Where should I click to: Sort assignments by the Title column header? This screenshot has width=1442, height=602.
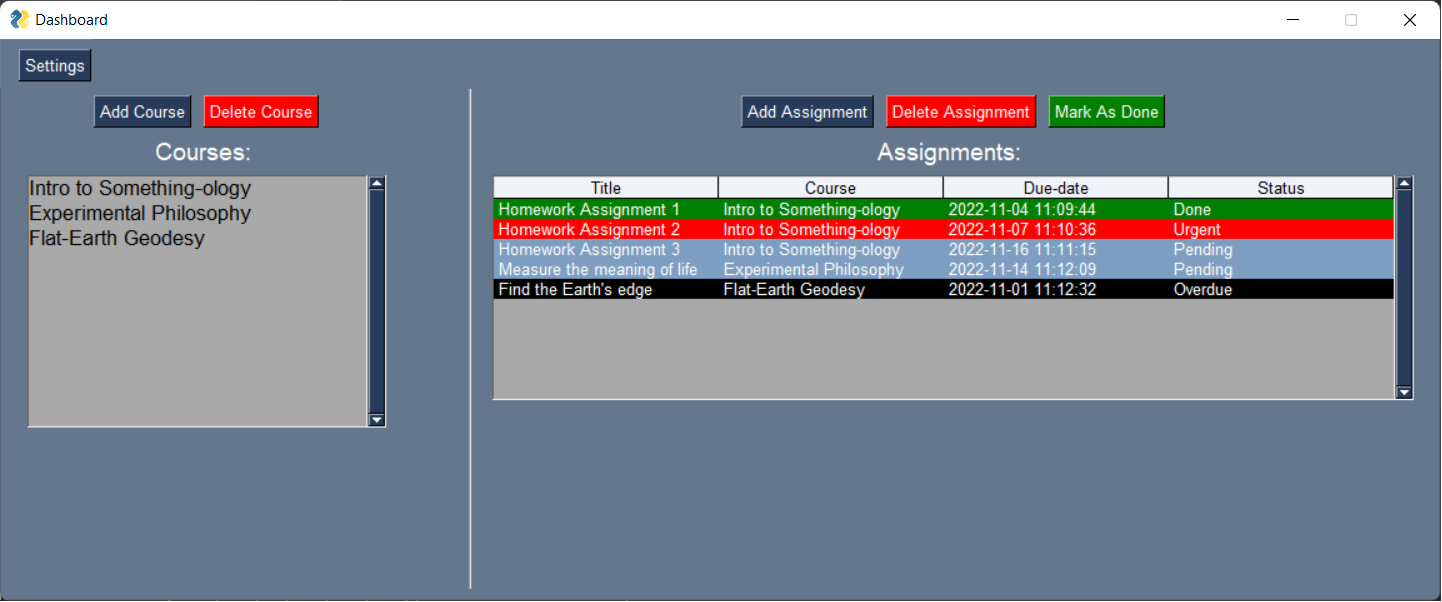[x=605, y=186]
